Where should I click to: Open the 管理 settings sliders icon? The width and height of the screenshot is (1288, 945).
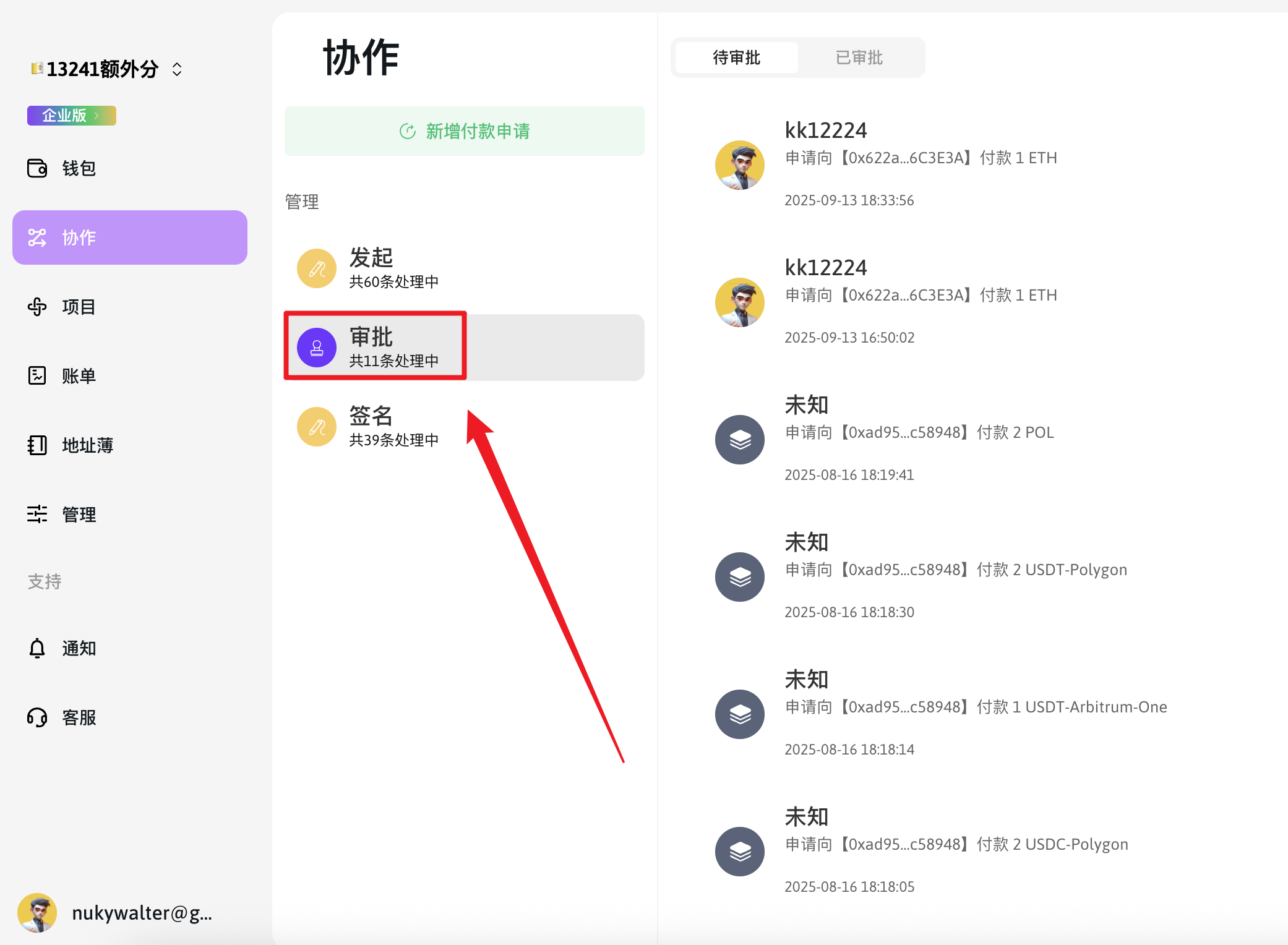[37, 515]
